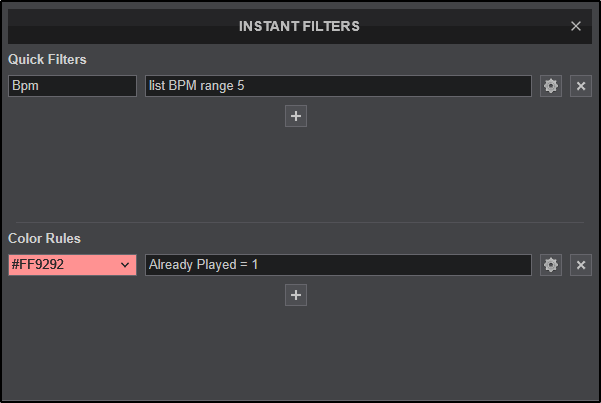Open settings gear for Already Played rule
This screenshot has height=403, width=601.
[550, 265]
